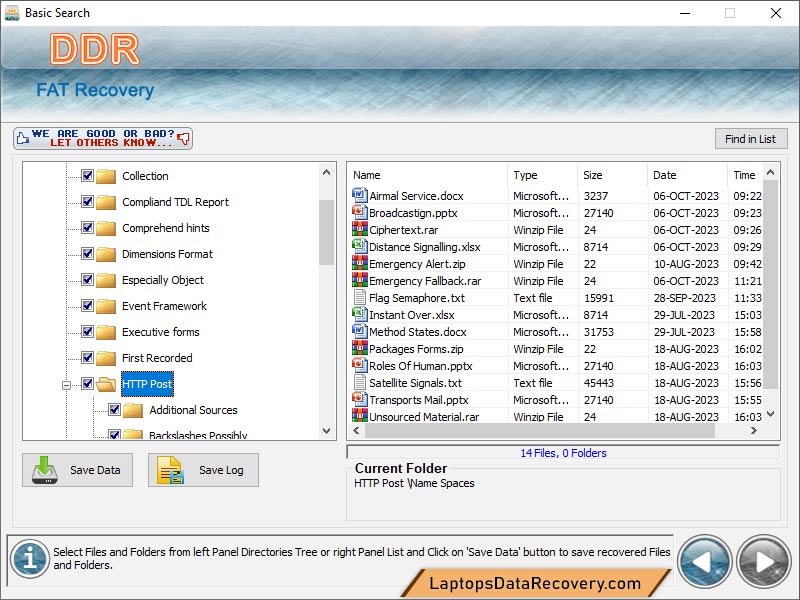
Task: Disable the Event Framework checkbox
Action: (89, 306)
